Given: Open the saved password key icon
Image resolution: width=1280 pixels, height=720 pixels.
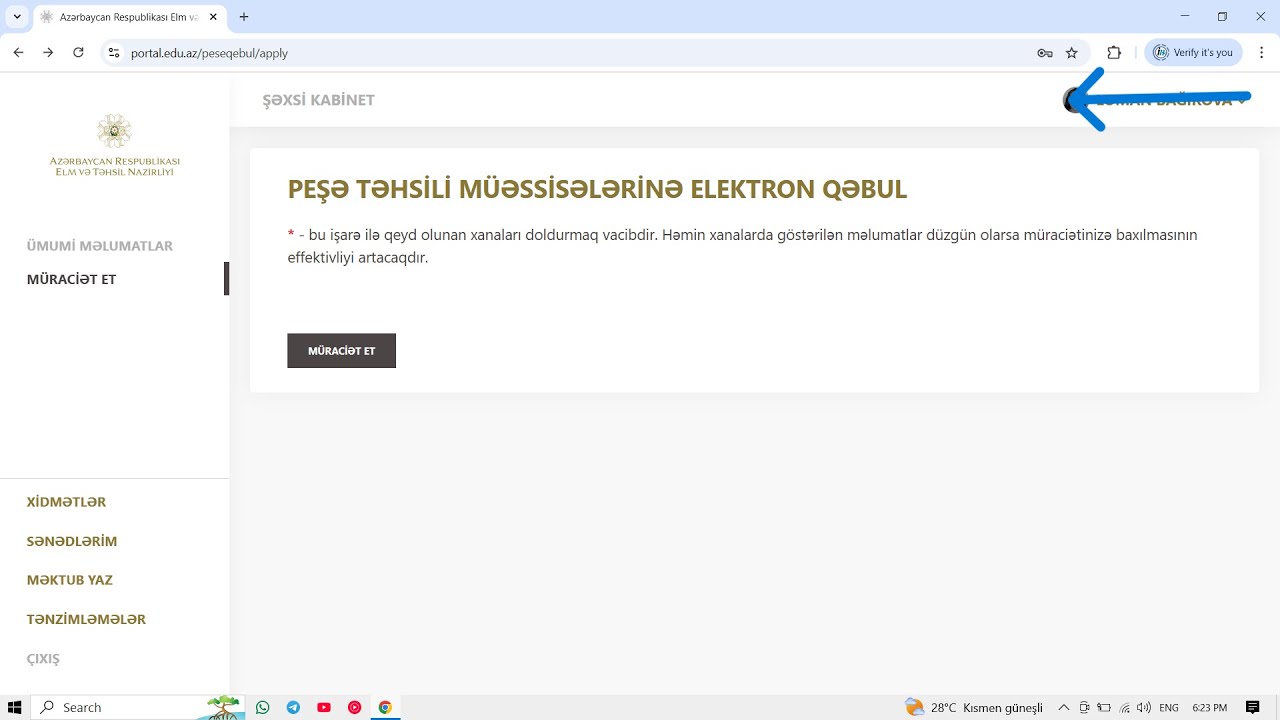Looking at the screenshot, I should tap(1045, 53).
